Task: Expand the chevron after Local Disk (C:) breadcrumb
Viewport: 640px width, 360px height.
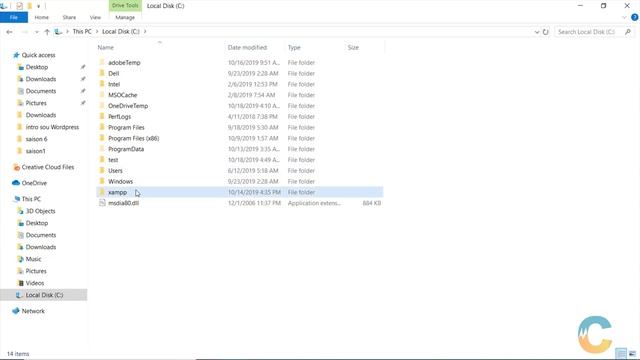Action: coord(145,31)
